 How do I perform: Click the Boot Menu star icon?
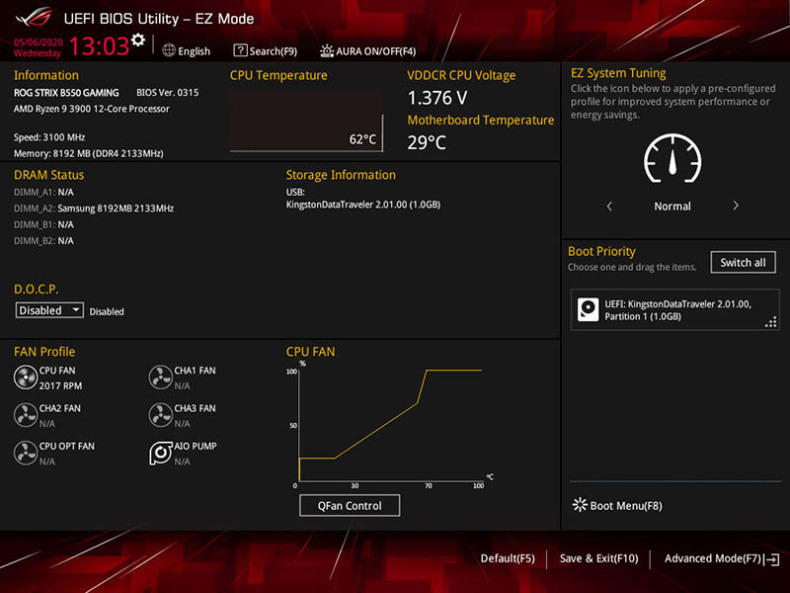(580, 505)
